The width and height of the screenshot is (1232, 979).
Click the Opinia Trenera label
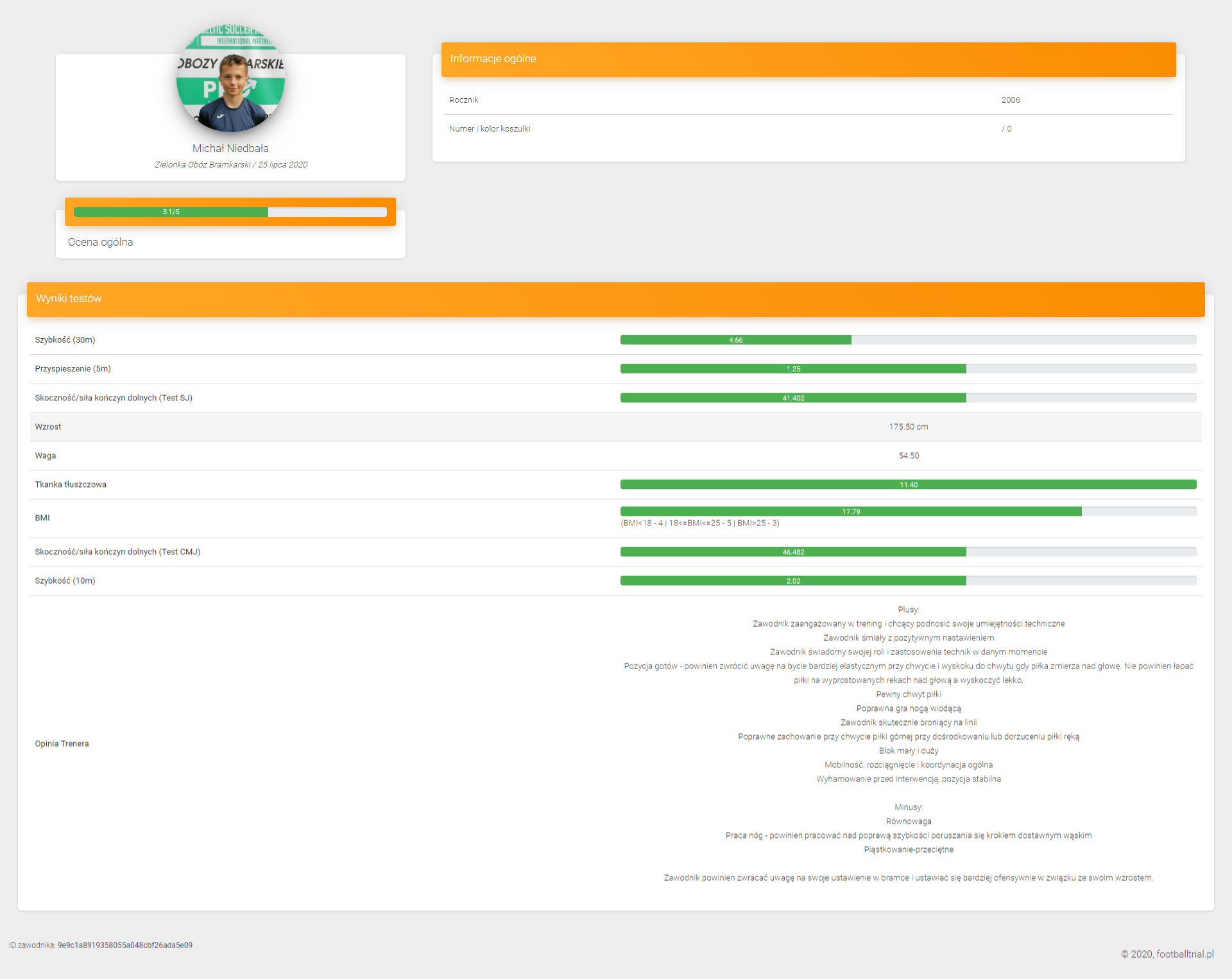pos(62,744)
